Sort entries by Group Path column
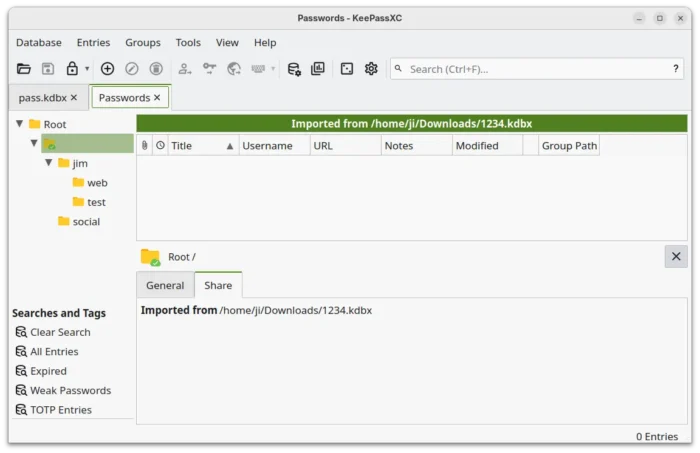Viewport: 700px width, 453px height. pyautogui.click(x=569, y=145)
